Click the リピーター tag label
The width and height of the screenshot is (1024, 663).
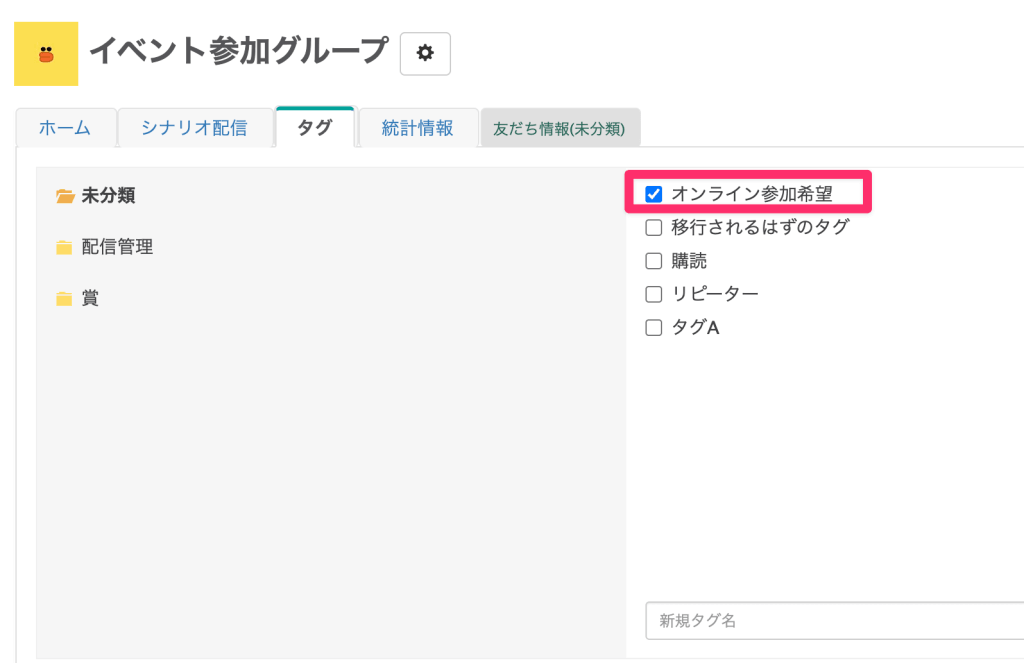pos(715,294)
